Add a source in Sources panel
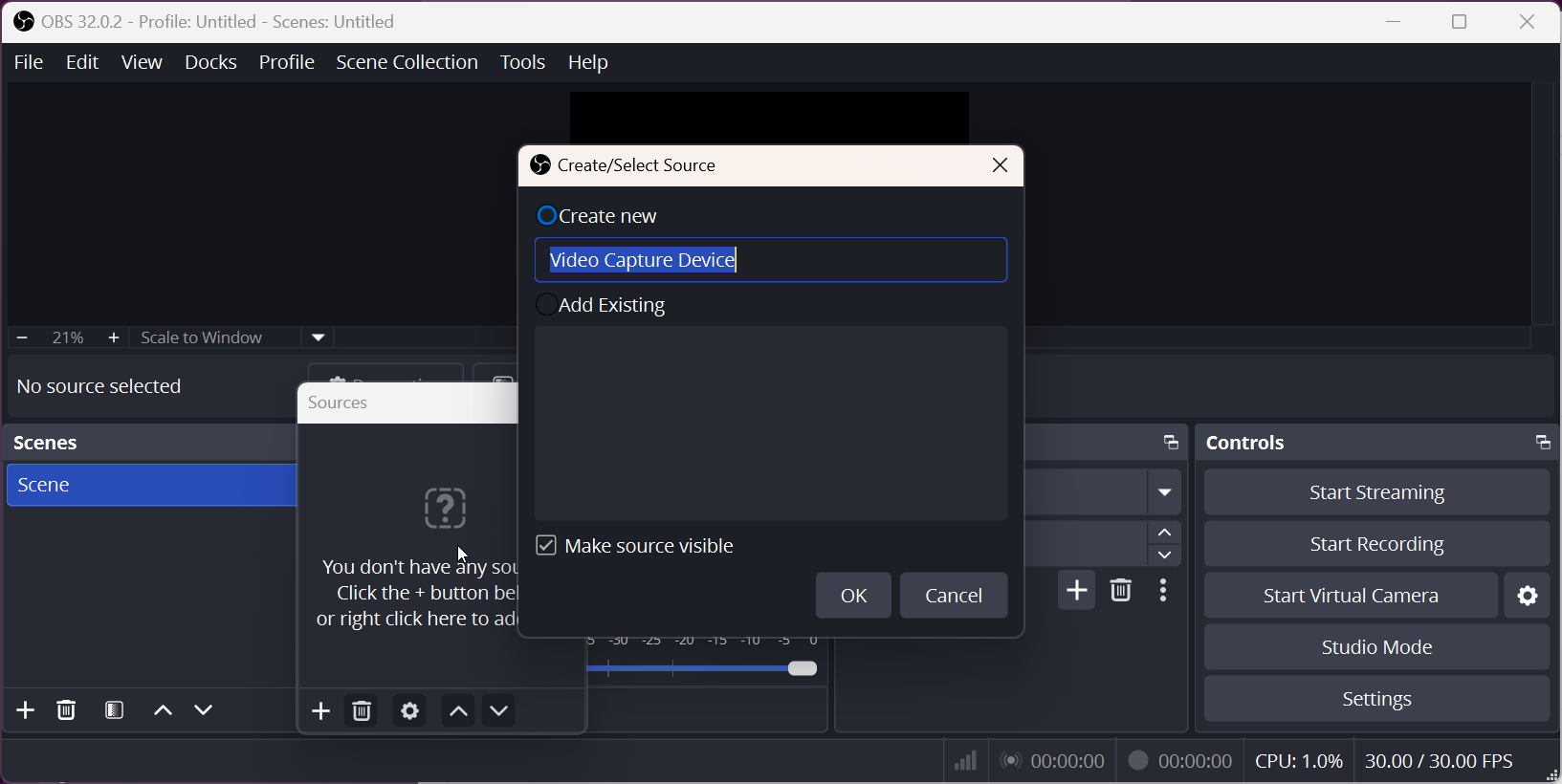This screenshot has width=1562, height=784. coord(321,711)
